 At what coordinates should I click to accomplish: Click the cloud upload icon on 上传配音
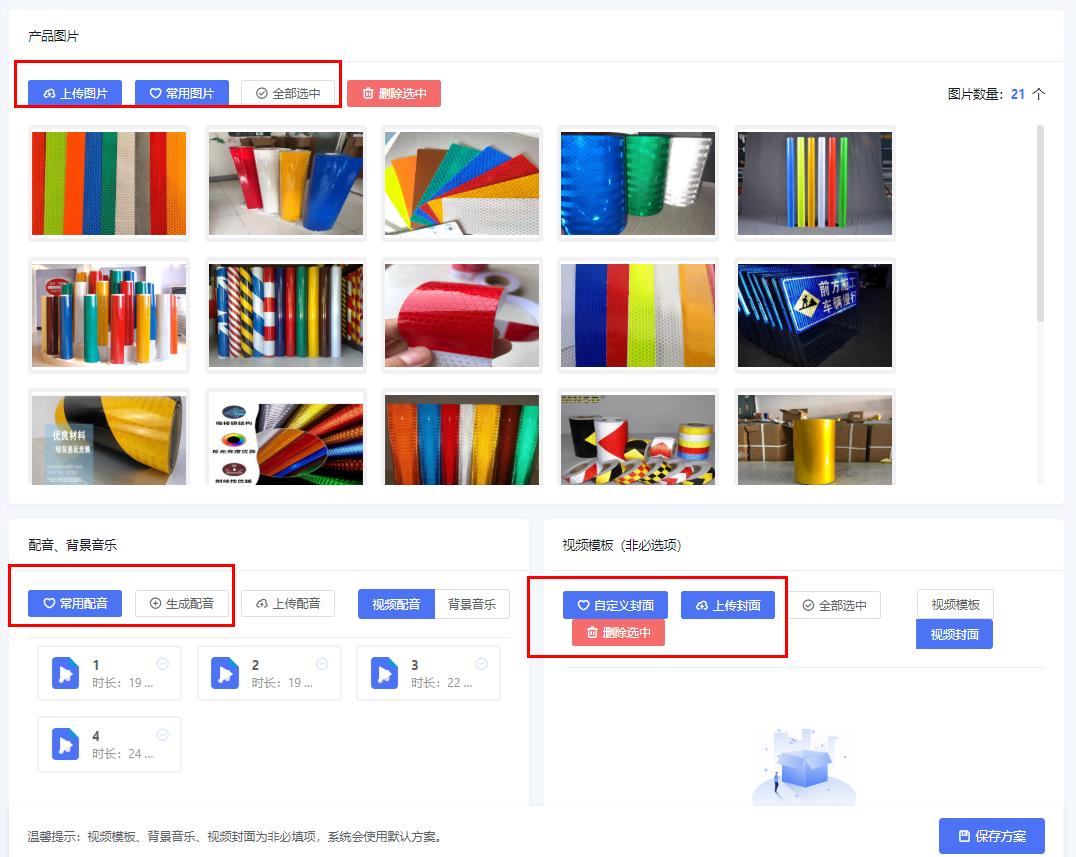[262, 602]
